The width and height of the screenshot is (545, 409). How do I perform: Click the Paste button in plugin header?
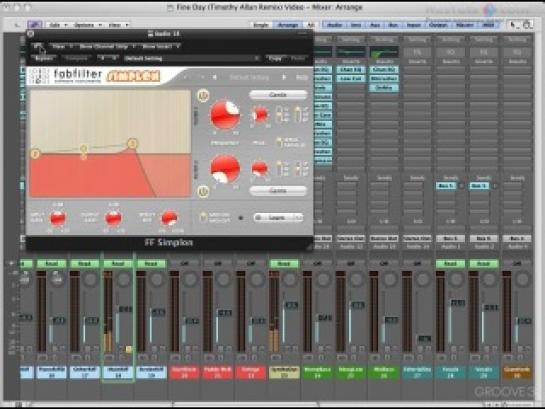298,58
